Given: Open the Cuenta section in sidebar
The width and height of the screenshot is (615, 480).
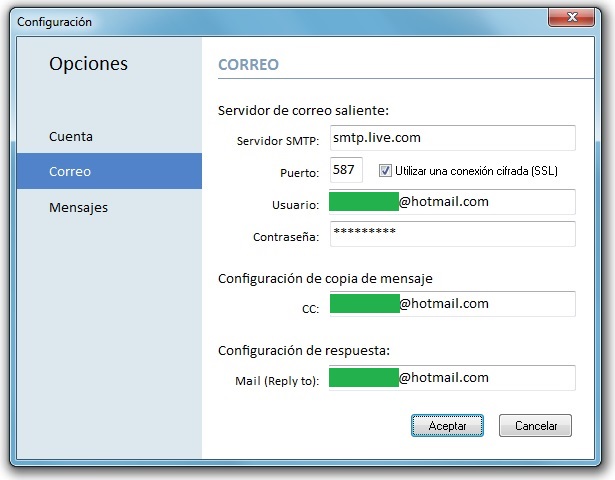Looking at the screenshot, I should pyautogui.click(x=71, y=136).
